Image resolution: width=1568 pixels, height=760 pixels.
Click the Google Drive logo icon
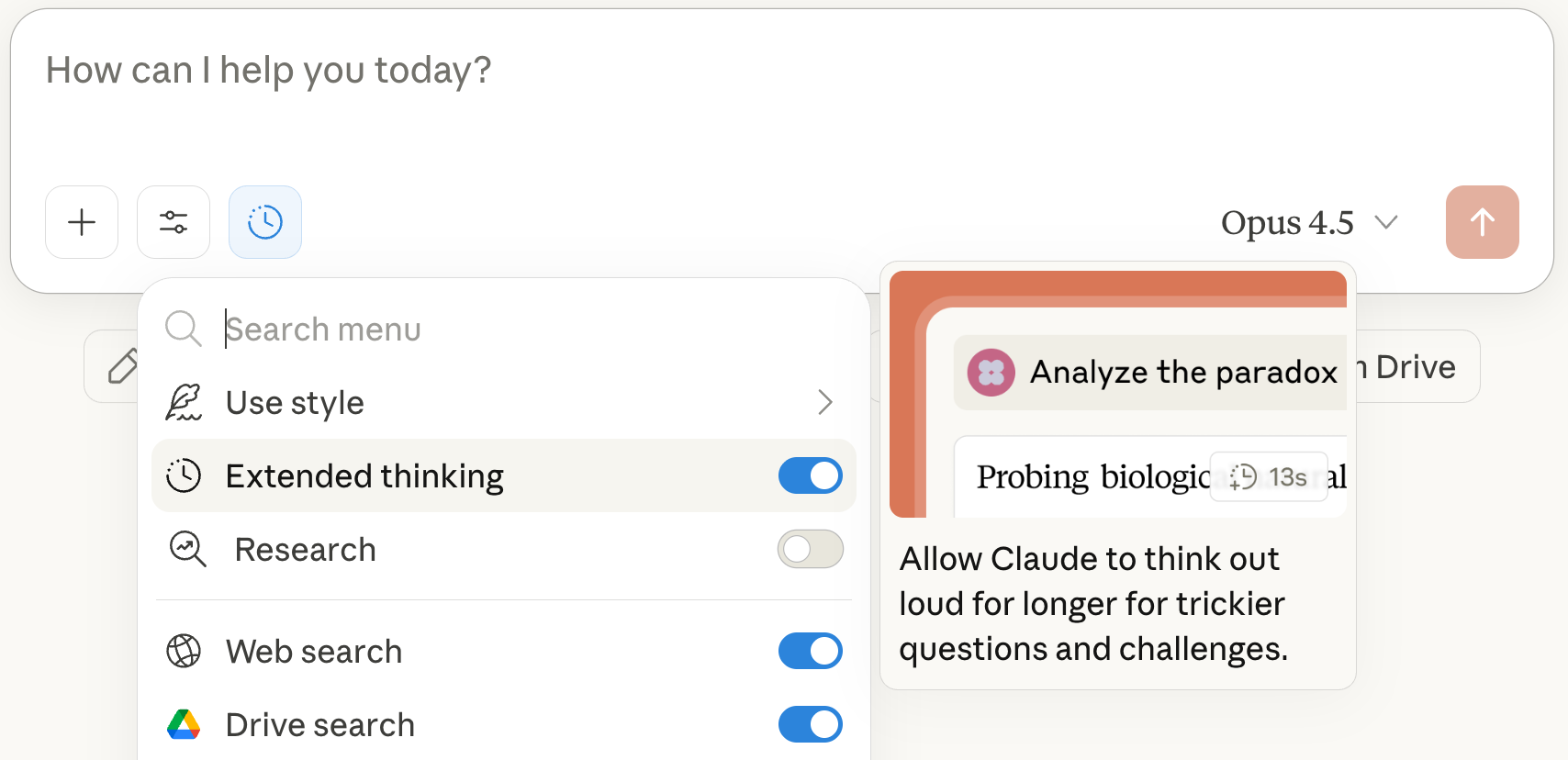click(x=184, y=724)
